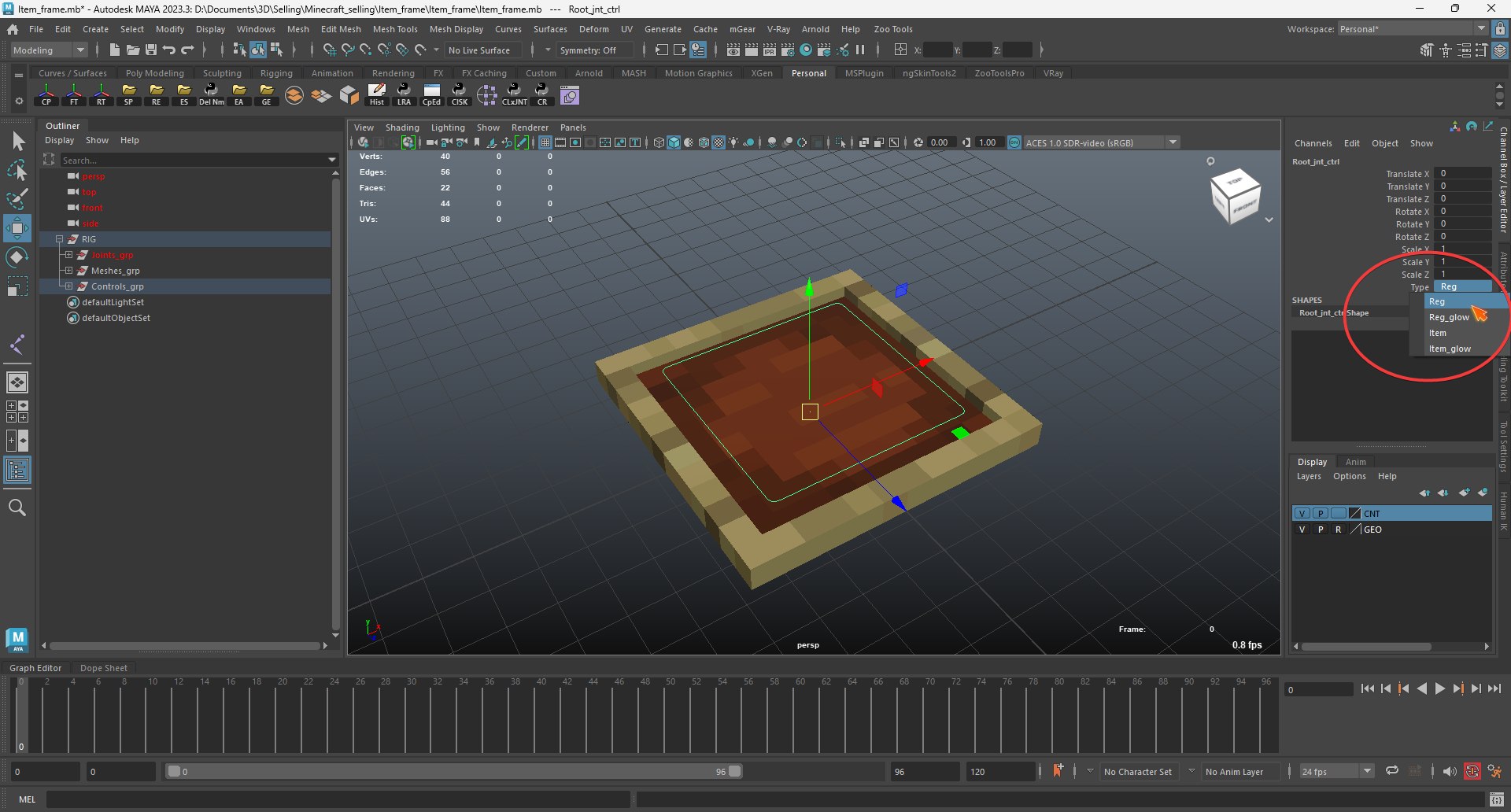Click the CpEd shelf button
1511x812 pixels.
pyautogui.click(x=431, y=95)
